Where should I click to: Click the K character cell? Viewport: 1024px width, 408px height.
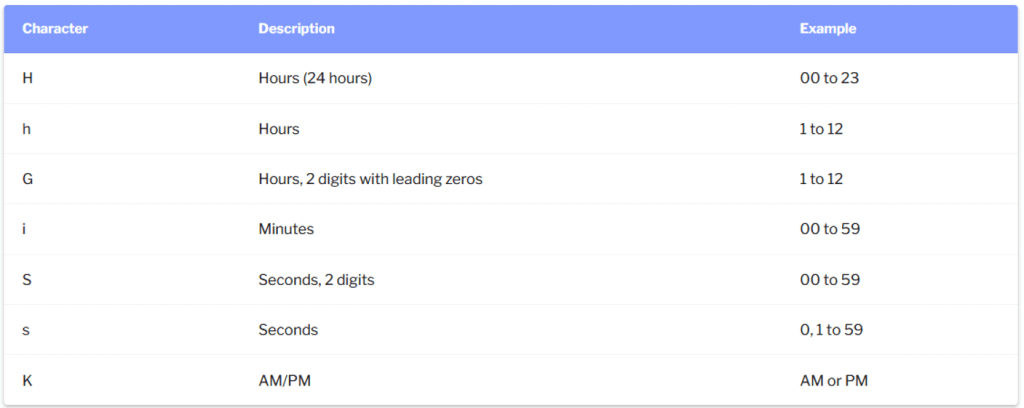click(x=27, y=381)
